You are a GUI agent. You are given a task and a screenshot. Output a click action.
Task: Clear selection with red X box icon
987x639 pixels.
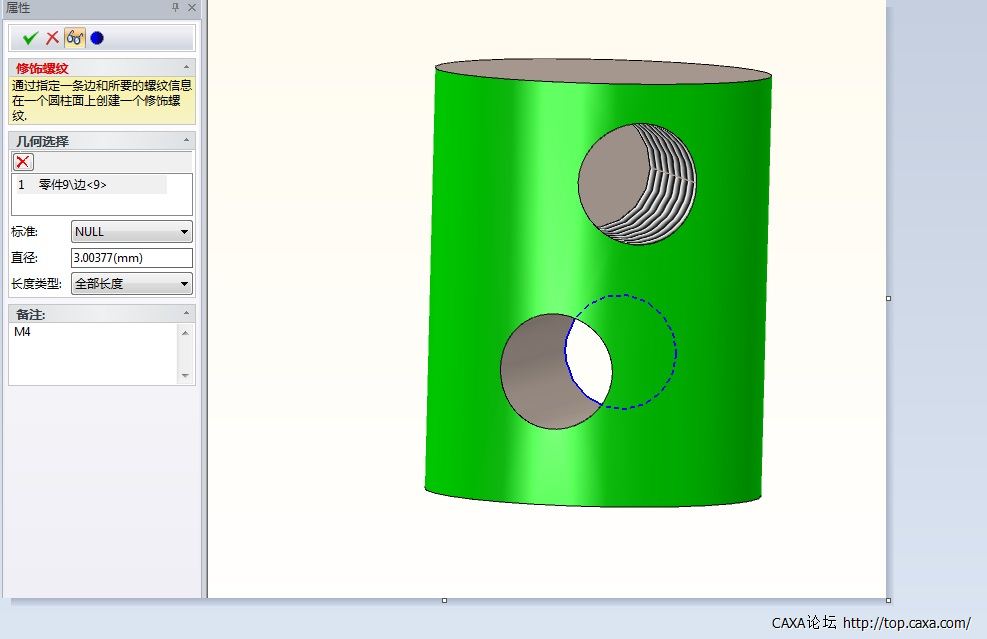tap(23, 162)
